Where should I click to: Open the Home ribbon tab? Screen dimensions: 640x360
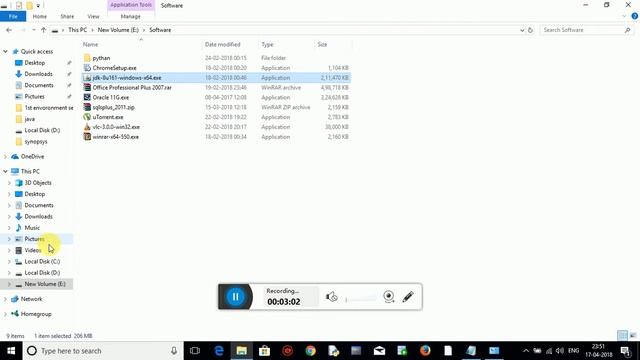coord(40,16)
